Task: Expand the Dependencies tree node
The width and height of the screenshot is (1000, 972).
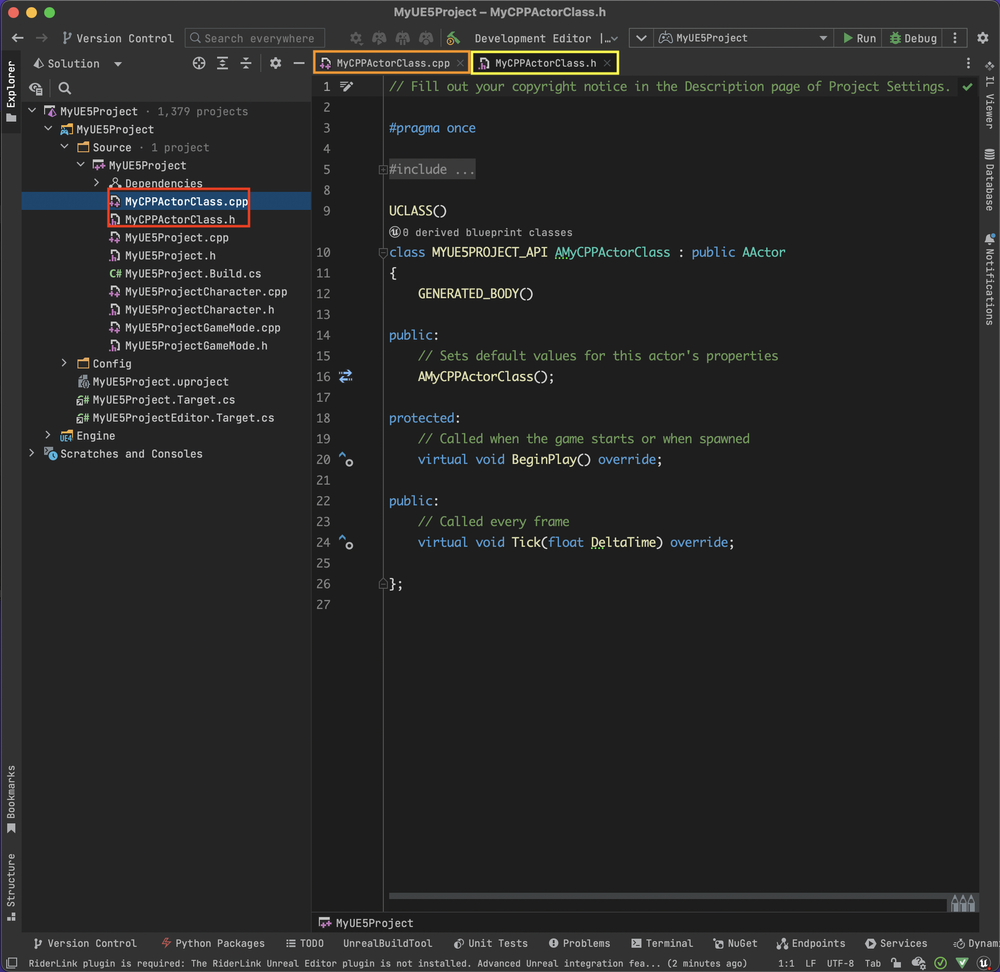Action: (x=97, y=183)
